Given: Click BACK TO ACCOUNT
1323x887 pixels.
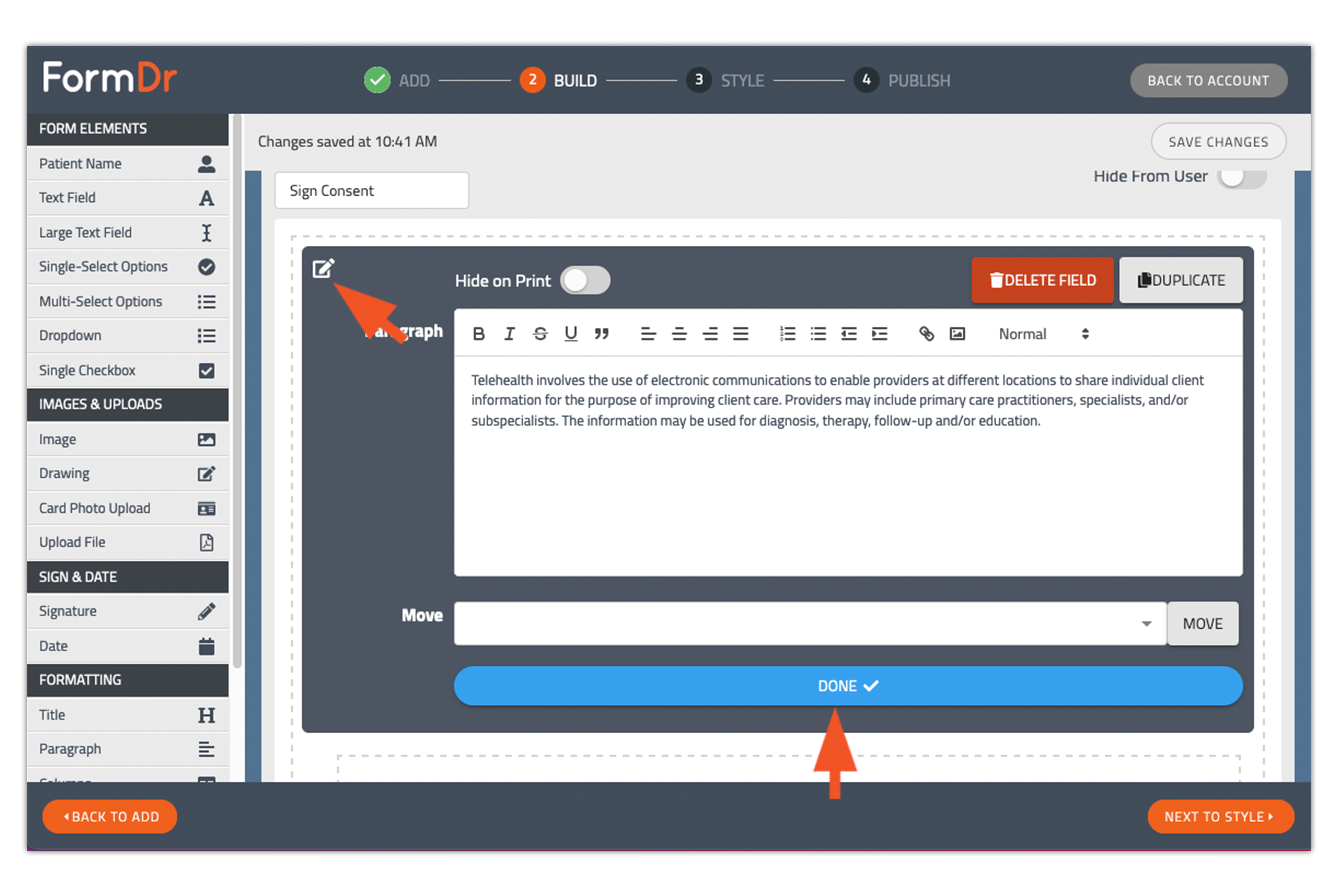Looking at the screenshot, I should (x=1209, y=81).
